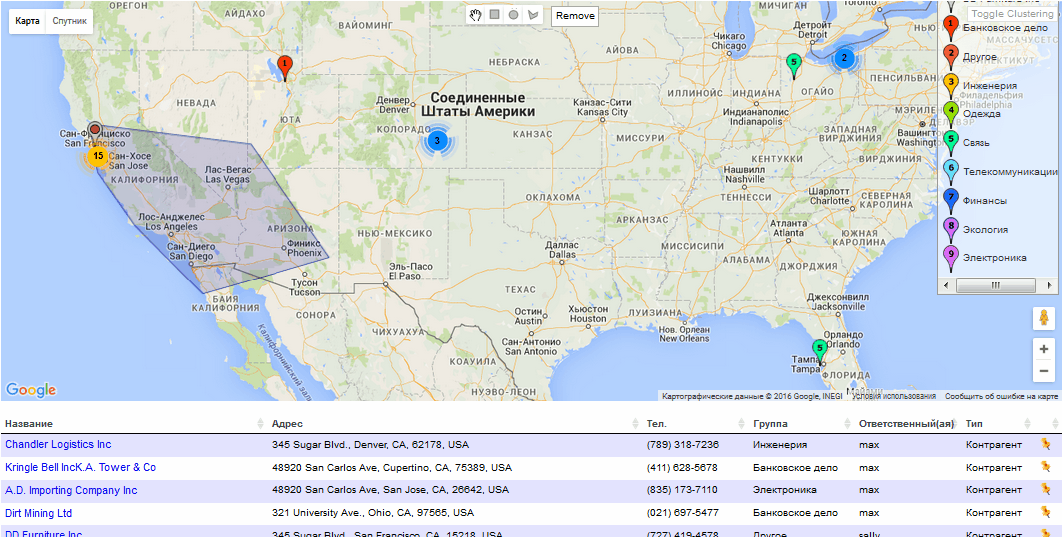Viewport: 1062px width, 537px height.
Task: Switch to Спутник satellite view
Action: tap(70, 21)
